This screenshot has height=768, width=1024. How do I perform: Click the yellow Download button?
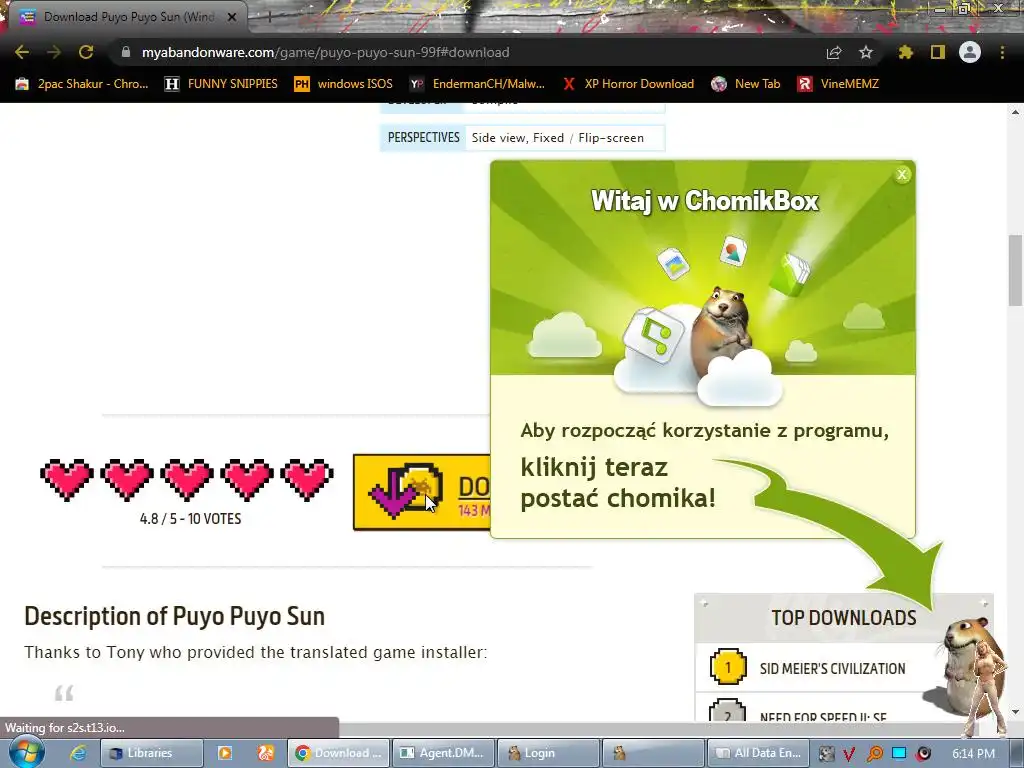421,492
